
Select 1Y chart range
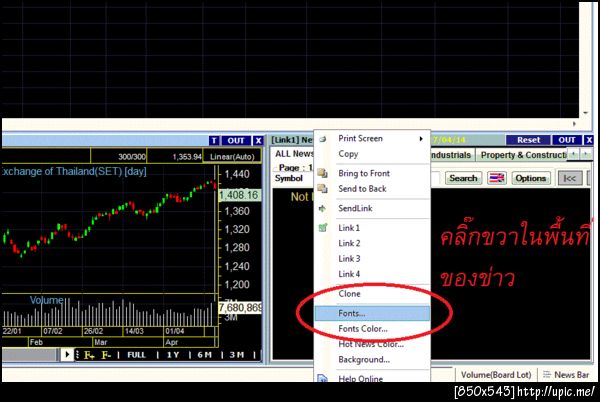click(x=173, y=355)
